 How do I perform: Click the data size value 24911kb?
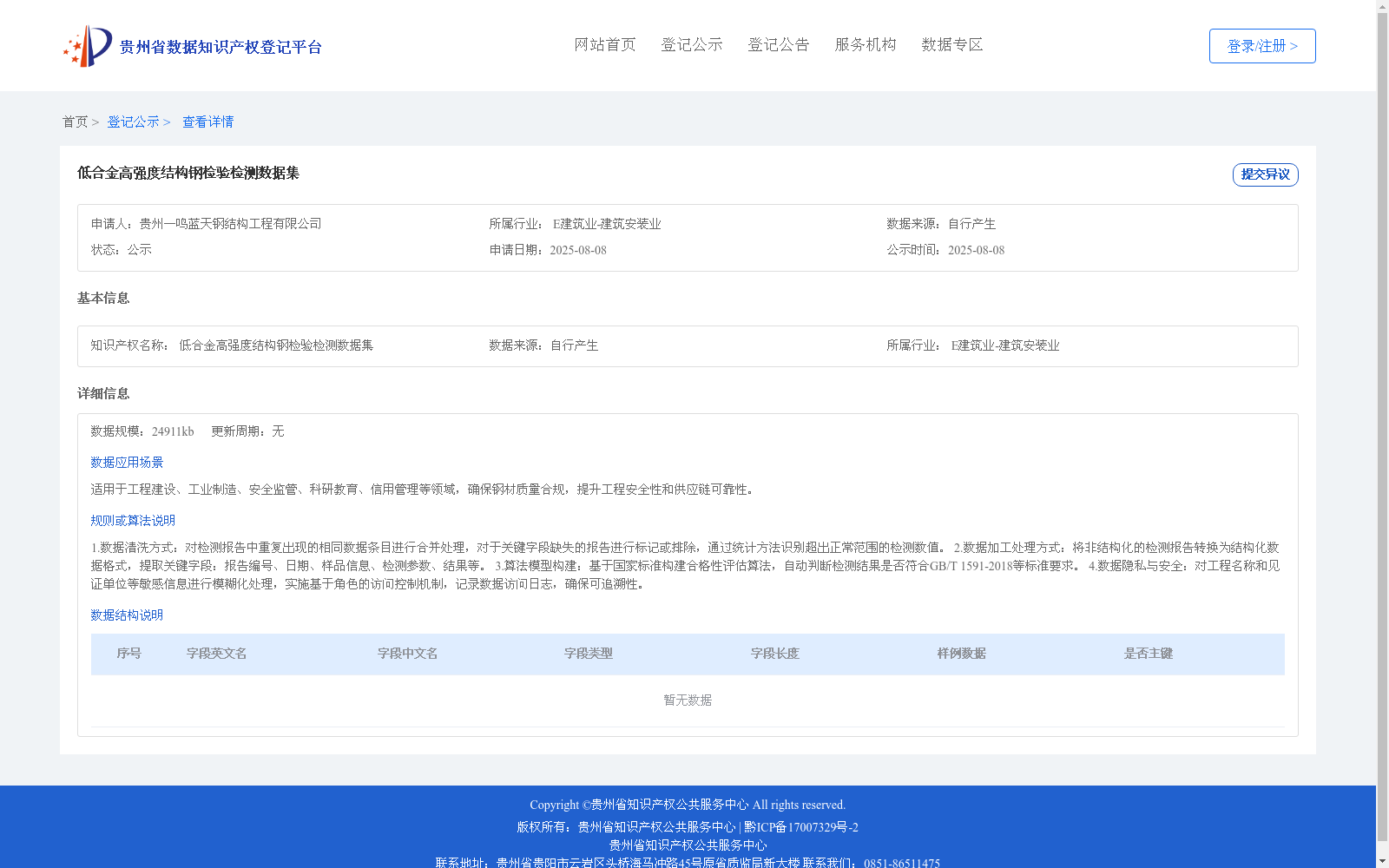(173, 431)
